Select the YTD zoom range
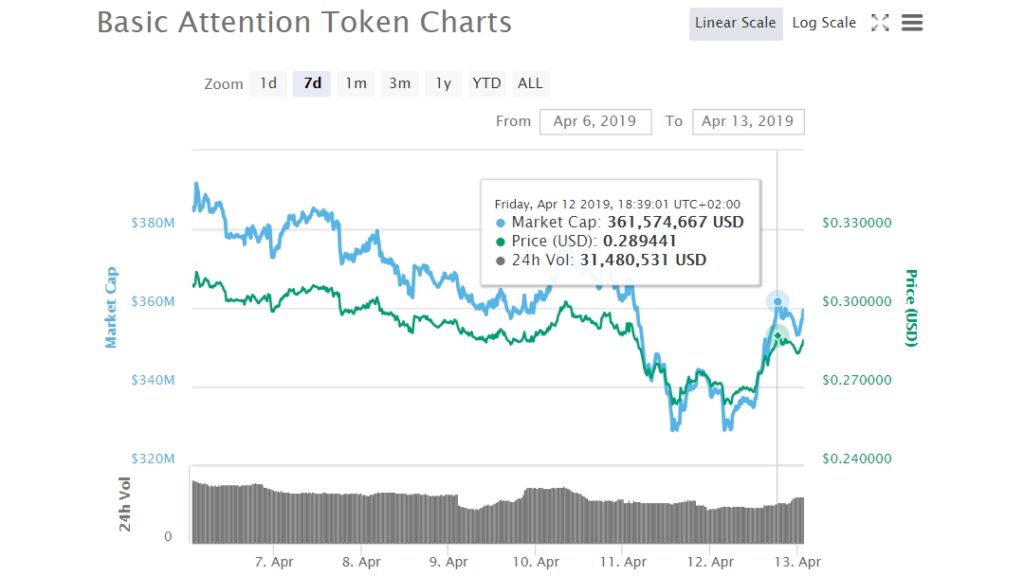 (x=486, y=84)
